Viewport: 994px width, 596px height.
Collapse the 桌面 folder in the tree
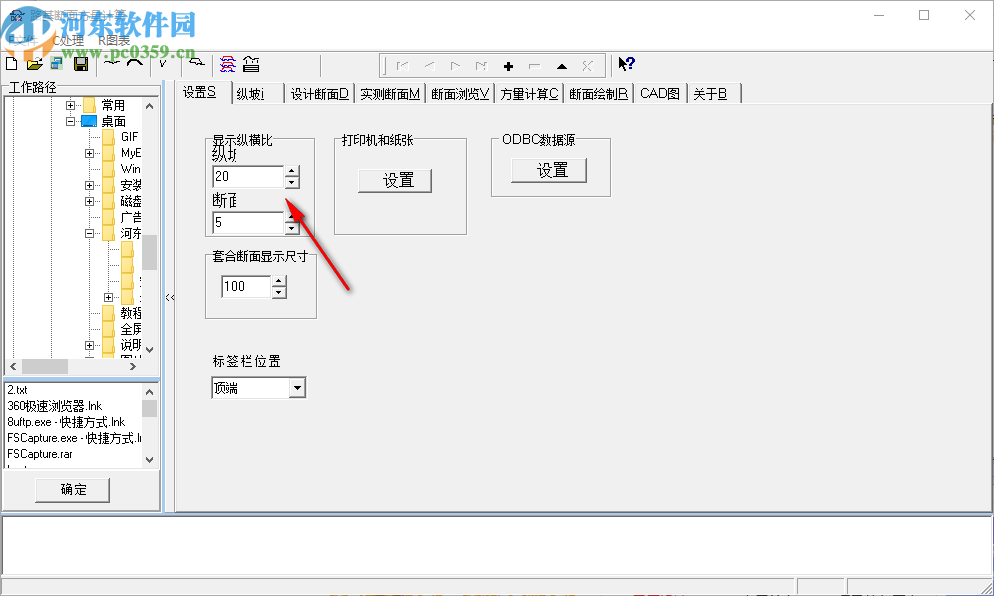pos(69,122)
